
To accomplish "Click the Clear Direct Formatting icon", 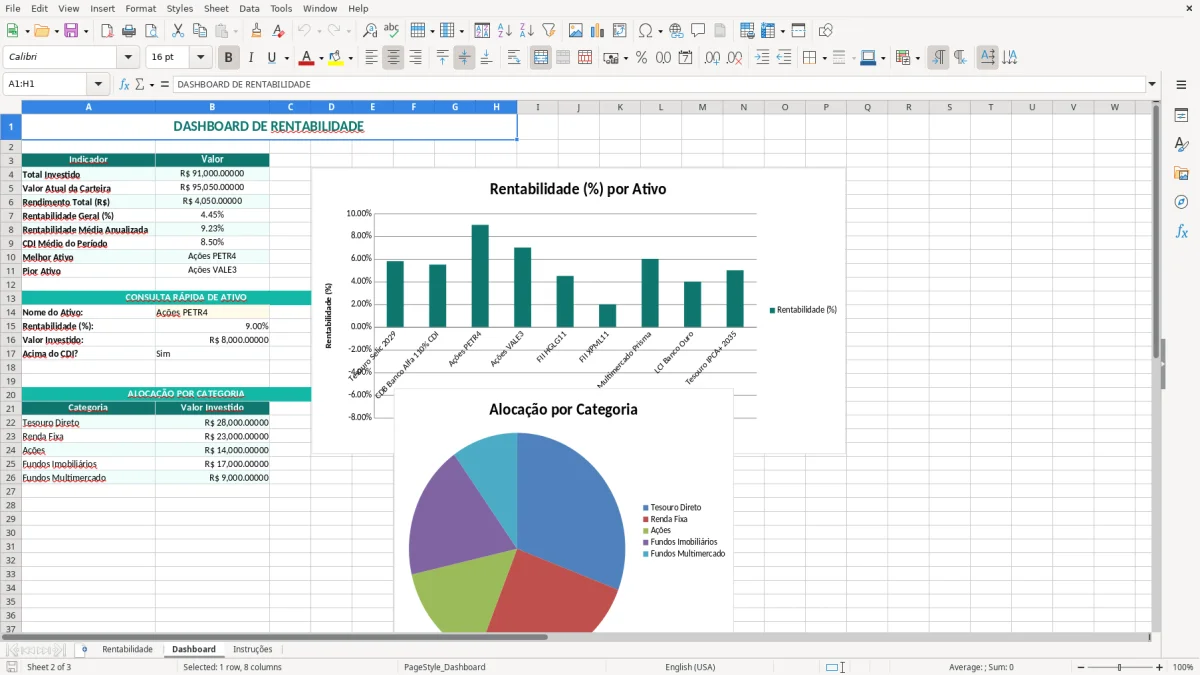I will pyautogui.click(x=279, y=31).
